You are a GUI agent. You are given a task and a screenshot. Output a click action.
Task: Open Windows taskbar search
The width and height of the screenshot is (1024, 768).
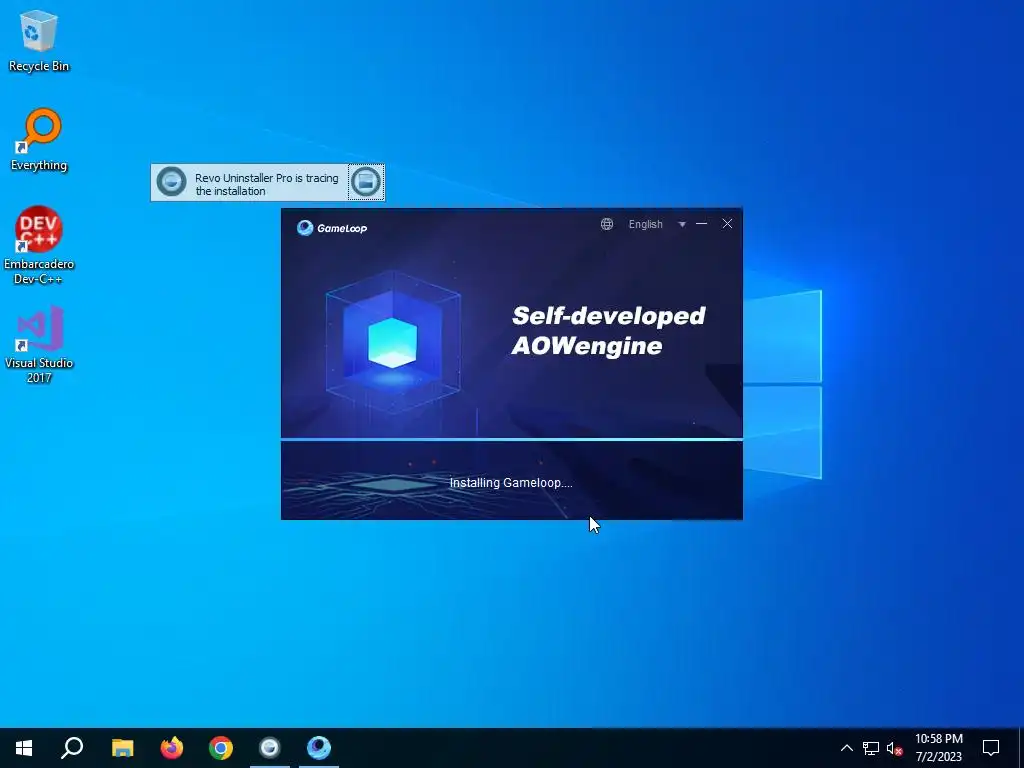[x=72, y=748]
